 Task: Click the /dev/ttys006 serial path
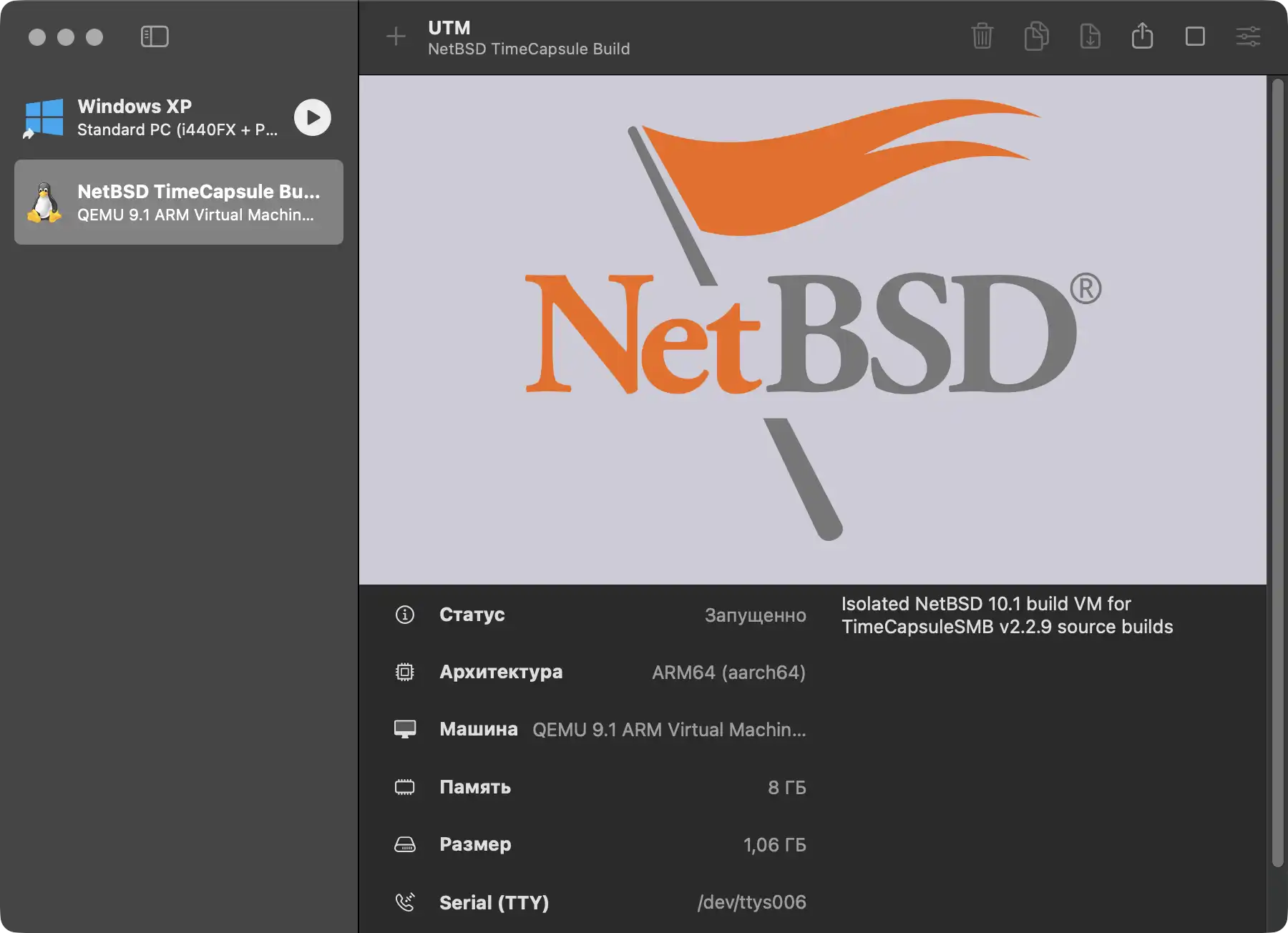(752, 902)
